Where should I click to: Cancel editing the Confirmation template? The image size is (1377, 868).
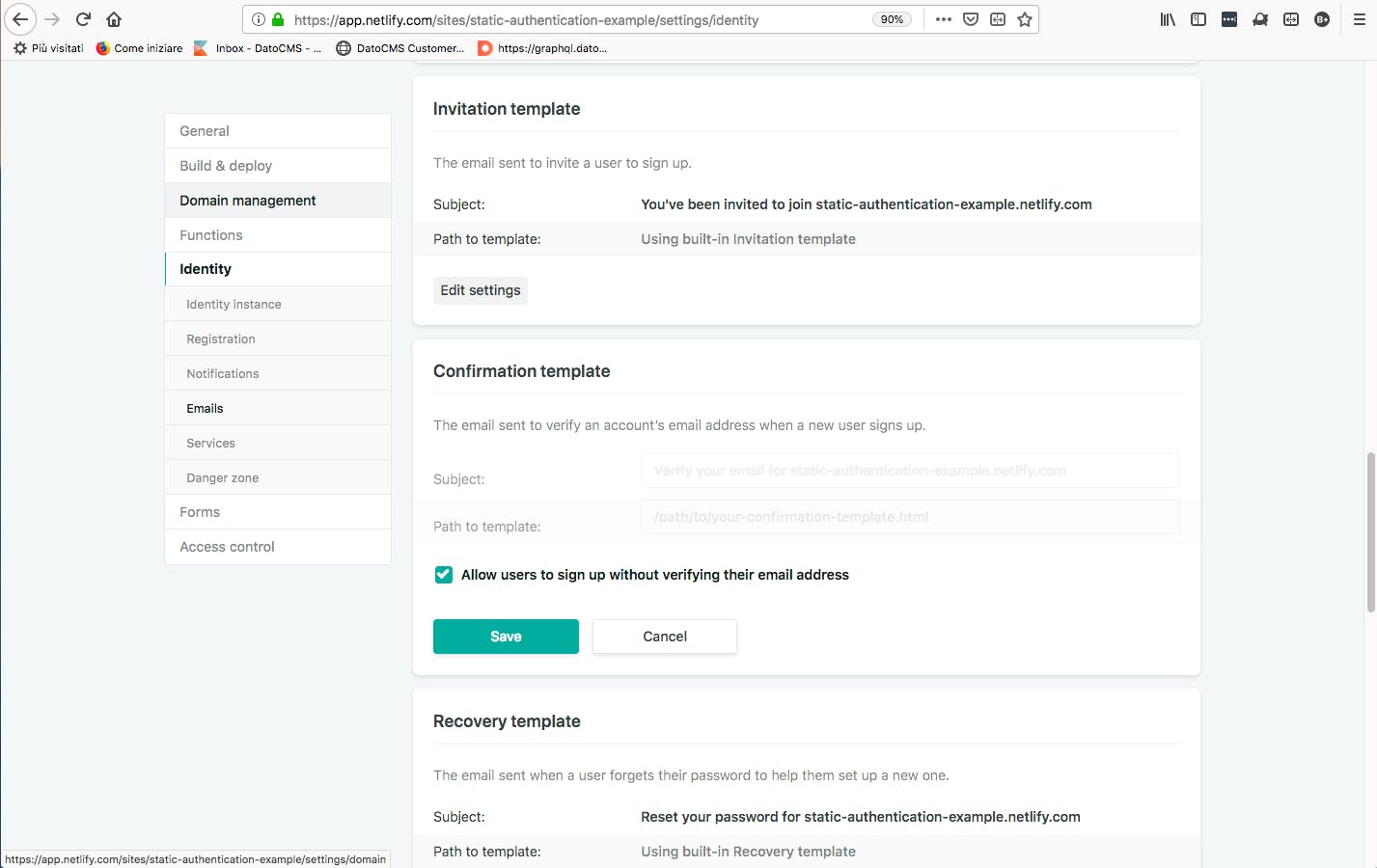point(665,637)
